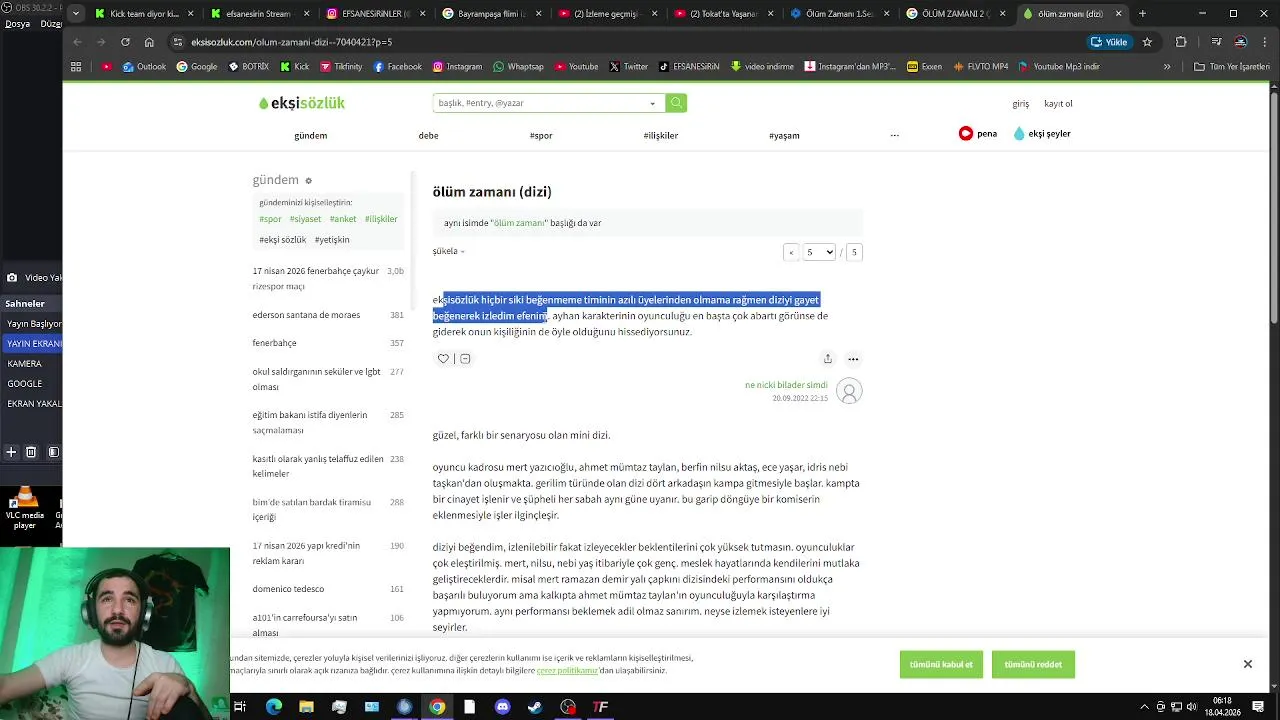Open the domenico tedesco topic

tap(288, 589)
